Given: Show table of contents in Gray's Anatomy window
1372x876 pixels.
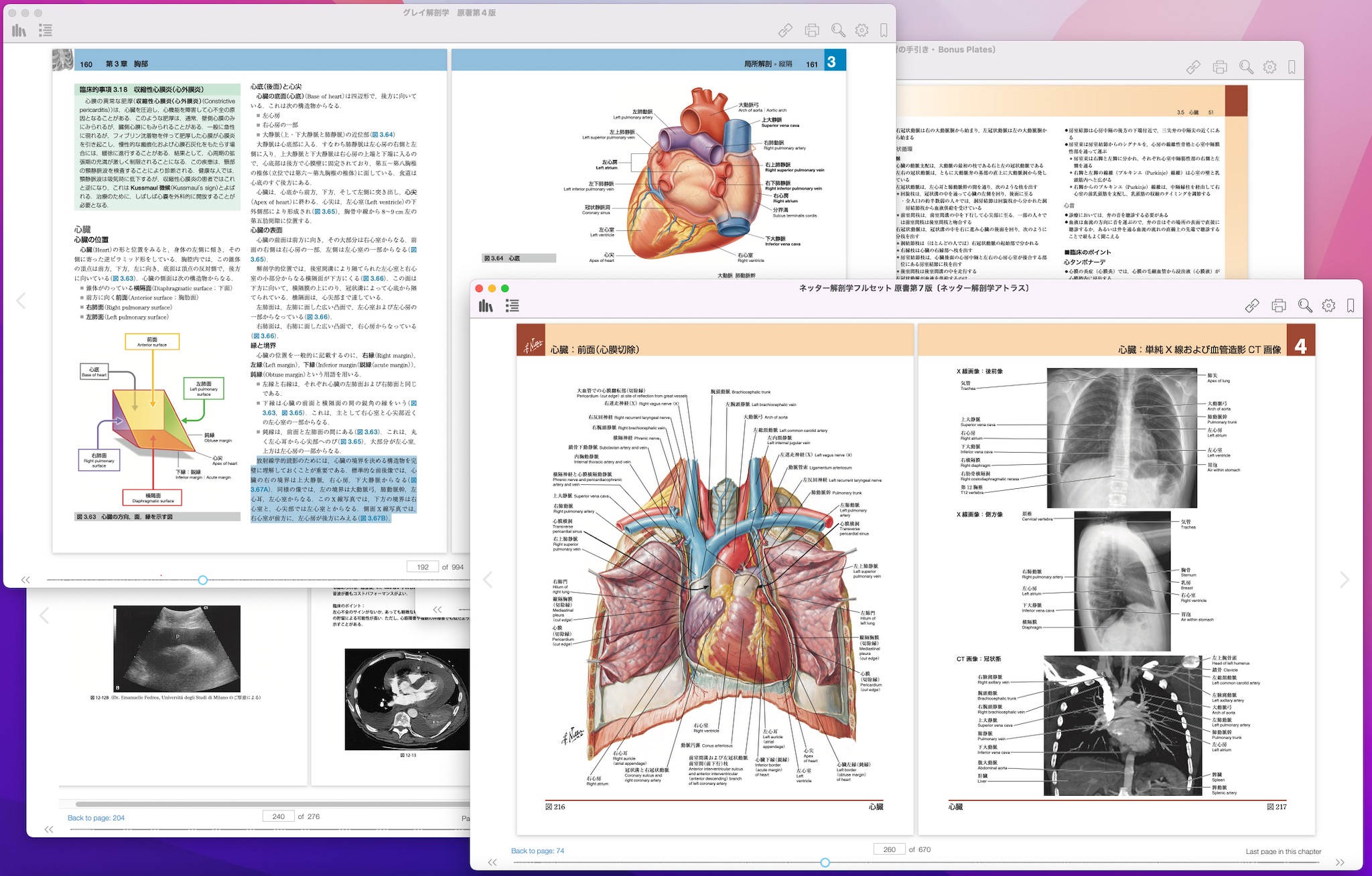Looking at the screenshot, I should click(46, 30).
